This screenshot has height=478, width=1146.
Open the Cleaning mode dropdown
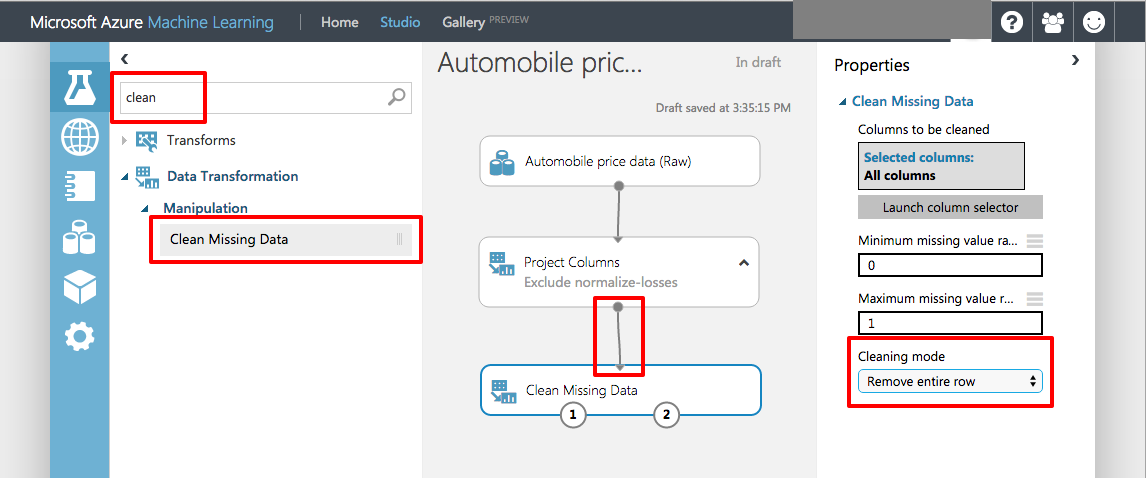click(950, 381)
